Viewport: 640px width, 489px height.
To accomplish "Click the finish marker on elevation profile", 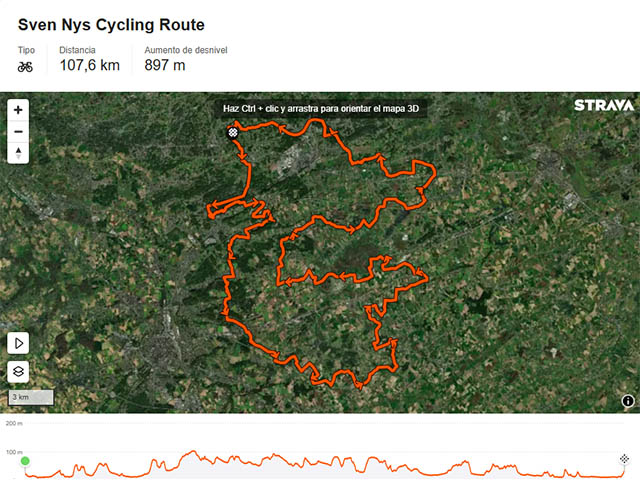I will (624, 458).
